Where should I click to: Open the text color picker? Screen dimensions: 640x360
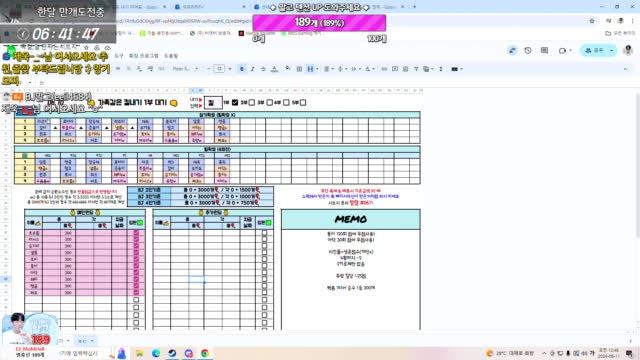pyautogui.click(x=274, y=69)
